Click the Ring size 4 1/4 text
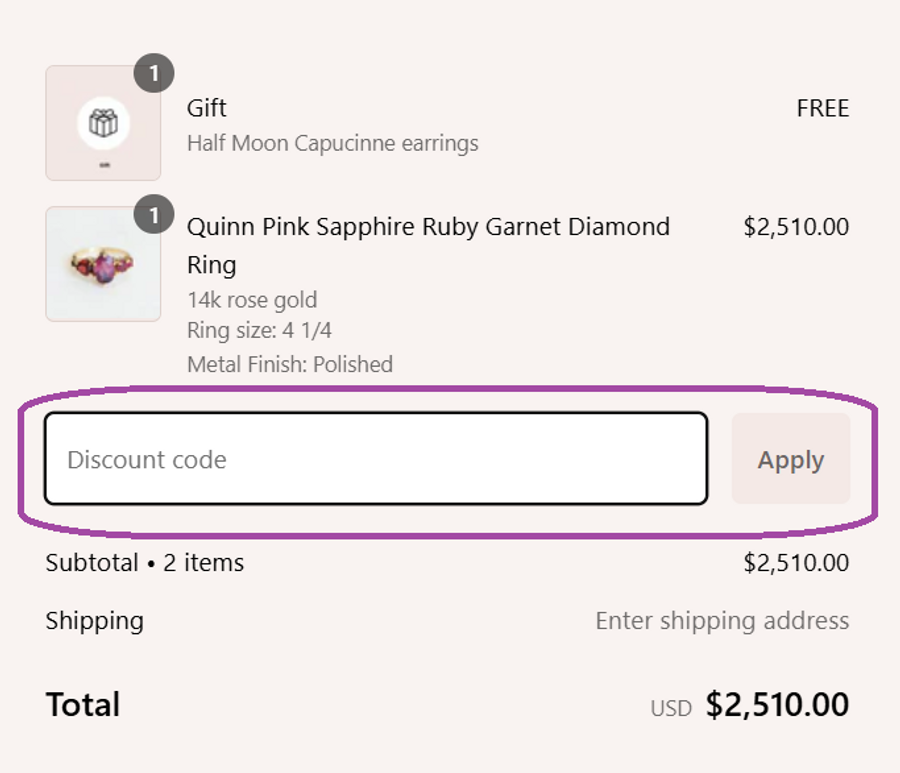This screenshot has width=900, height=773. click(259, 331)
